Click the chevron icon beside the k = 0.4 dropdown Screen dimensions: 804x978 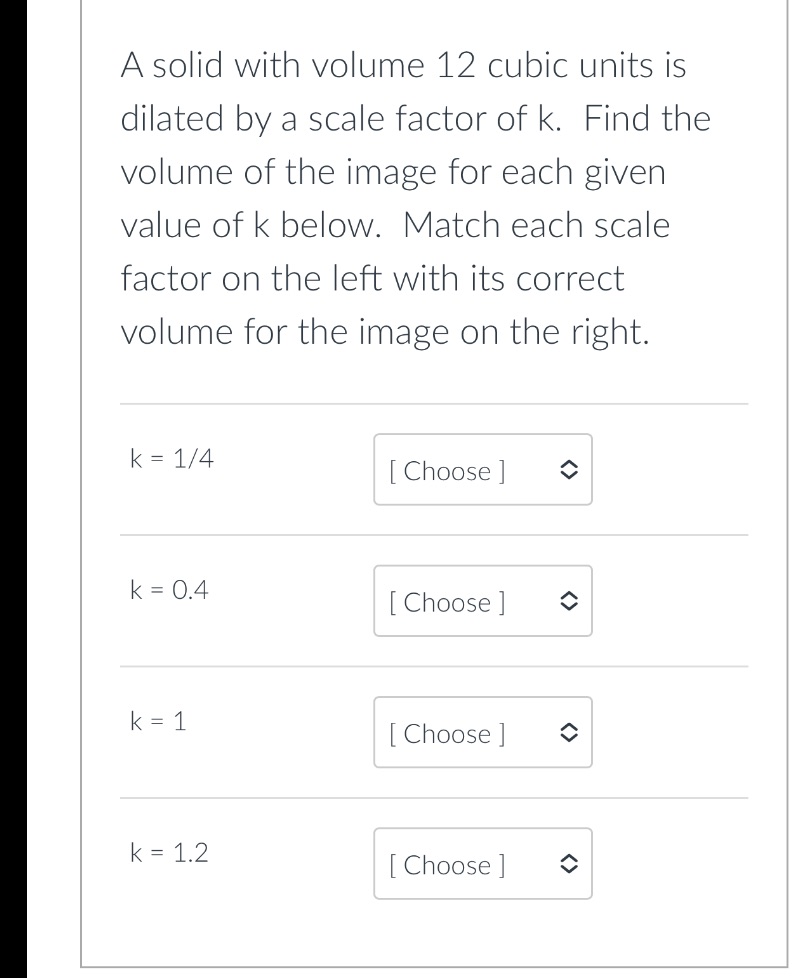click(x=567, y=602)
